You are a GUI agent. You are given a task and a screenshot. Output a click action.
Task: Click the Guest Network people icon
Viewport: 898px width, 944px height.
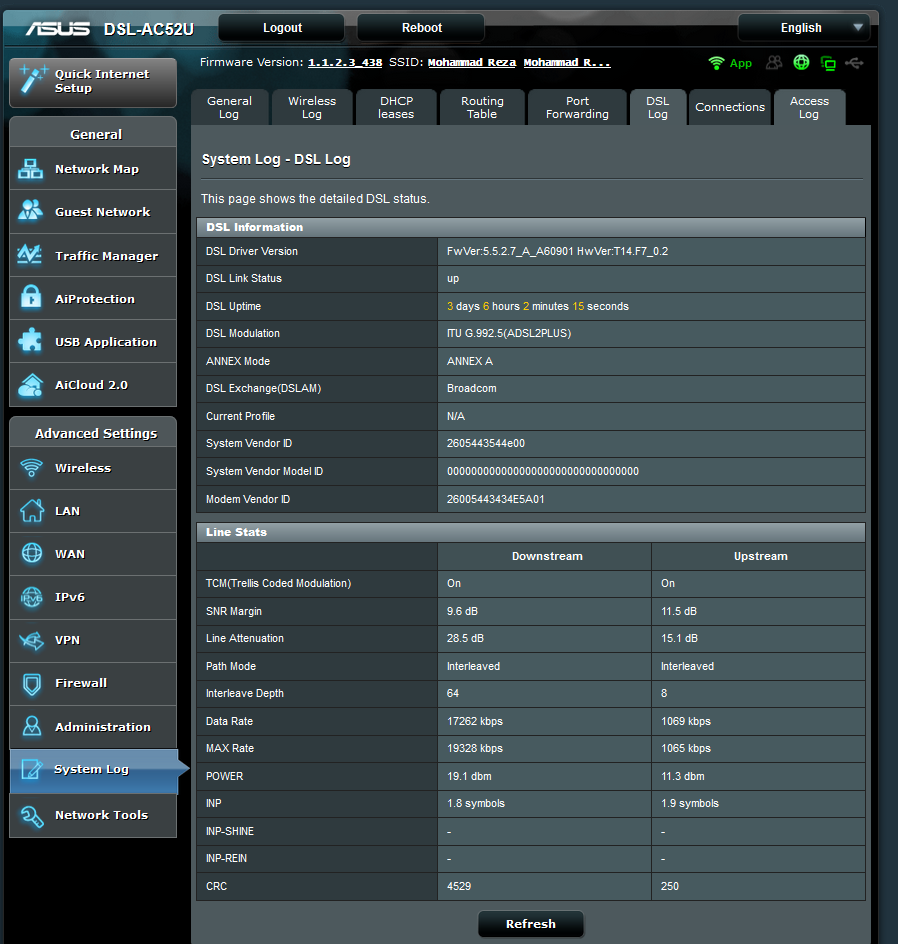point(31,211)
